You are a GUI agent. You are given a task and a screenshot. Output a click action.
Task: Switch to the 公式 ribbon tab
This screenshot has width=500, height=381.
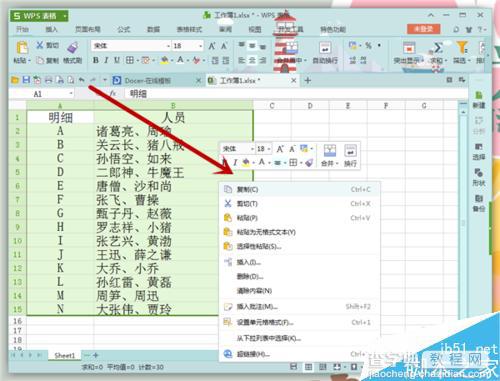coord(124,29)
